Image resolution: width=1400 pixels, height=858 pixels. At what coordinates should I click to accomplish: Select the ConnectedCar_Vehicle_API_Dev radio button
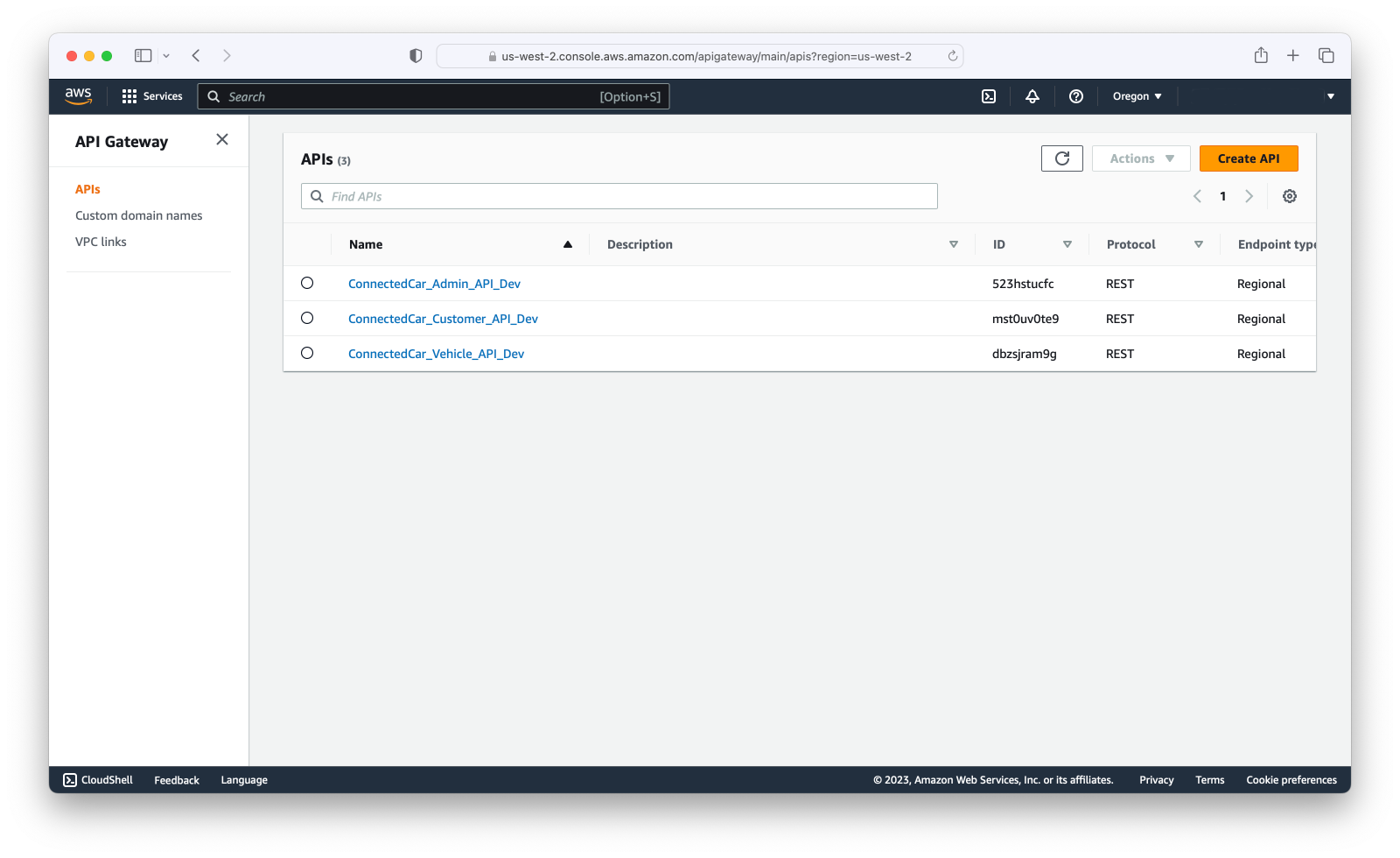click(307, 353)
